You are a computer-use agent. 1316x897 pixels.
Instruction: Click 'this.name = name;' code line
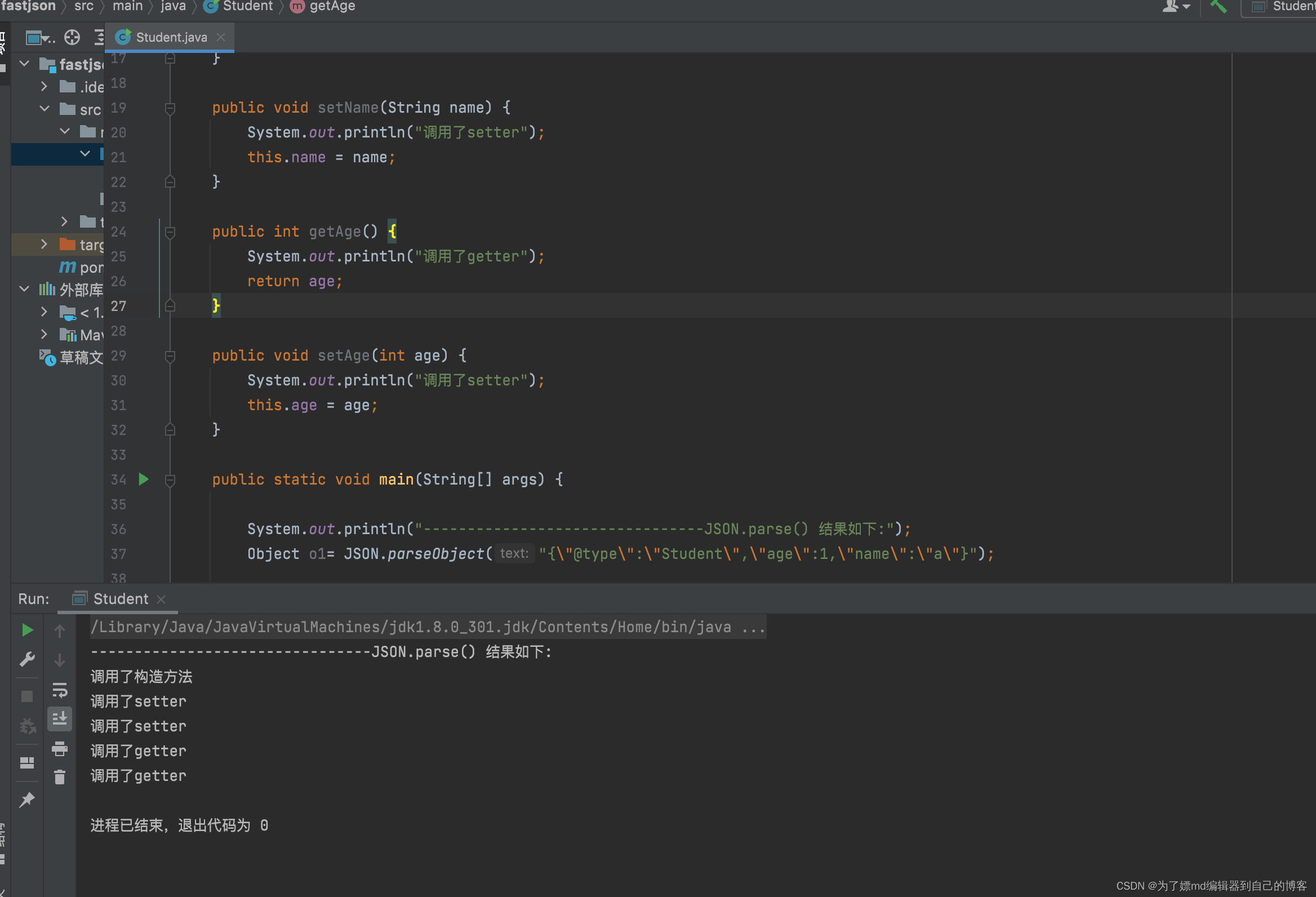click(321, 157)
